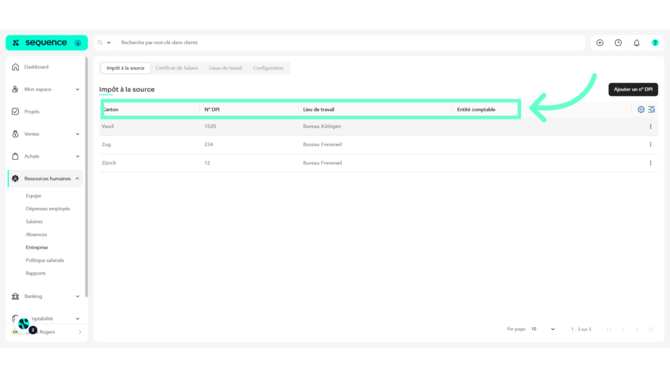670x377 pixels.
Task: Click the Dashboard label in the sidebar
Action: click(36, 67)
